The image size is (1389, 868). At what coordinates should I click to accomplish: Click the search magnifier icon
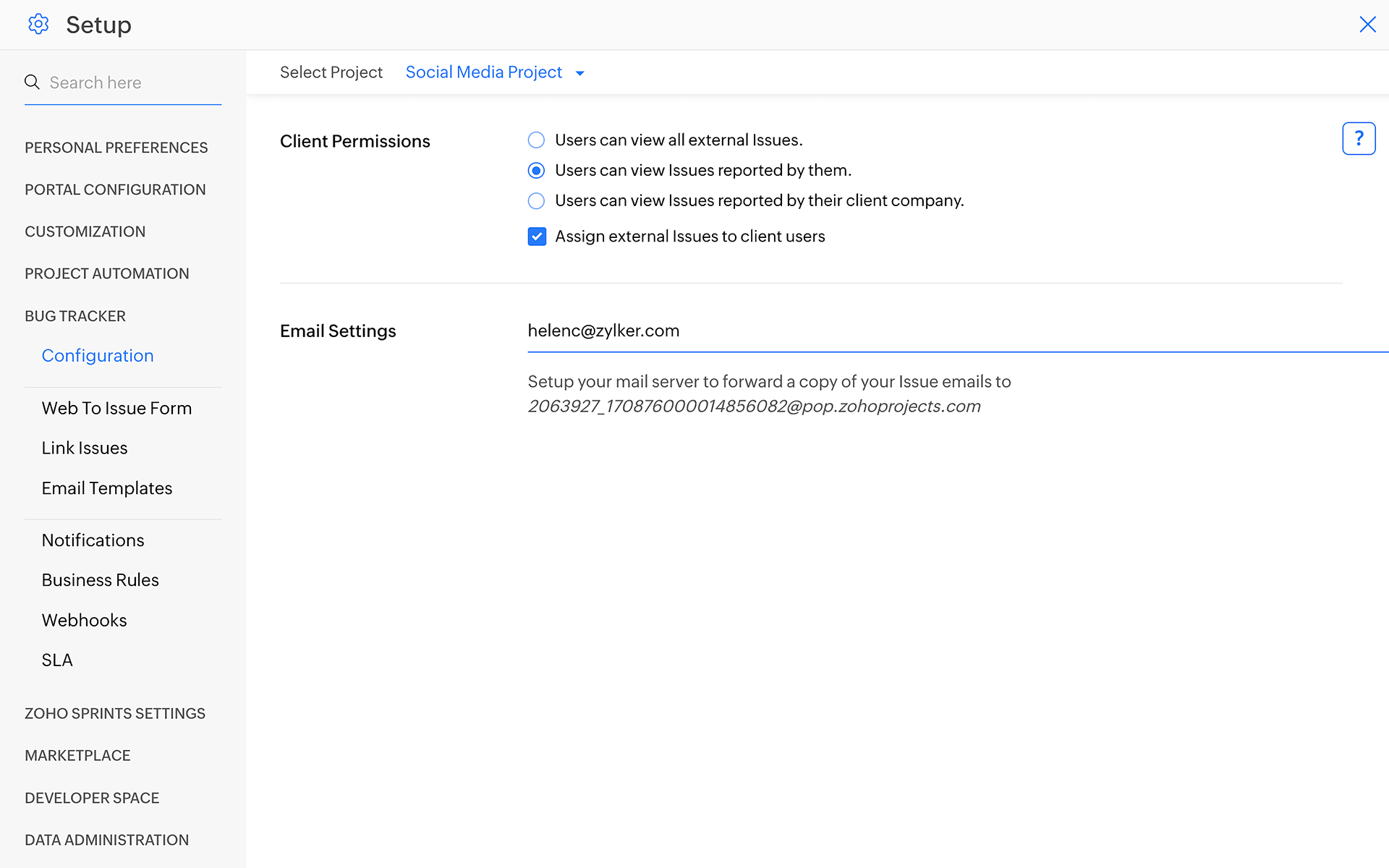(x=32, y=82)
